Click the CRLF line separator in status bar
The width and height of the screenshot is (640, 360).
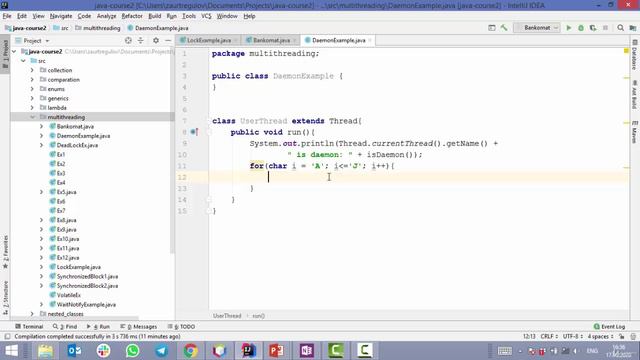pos(549,336)
